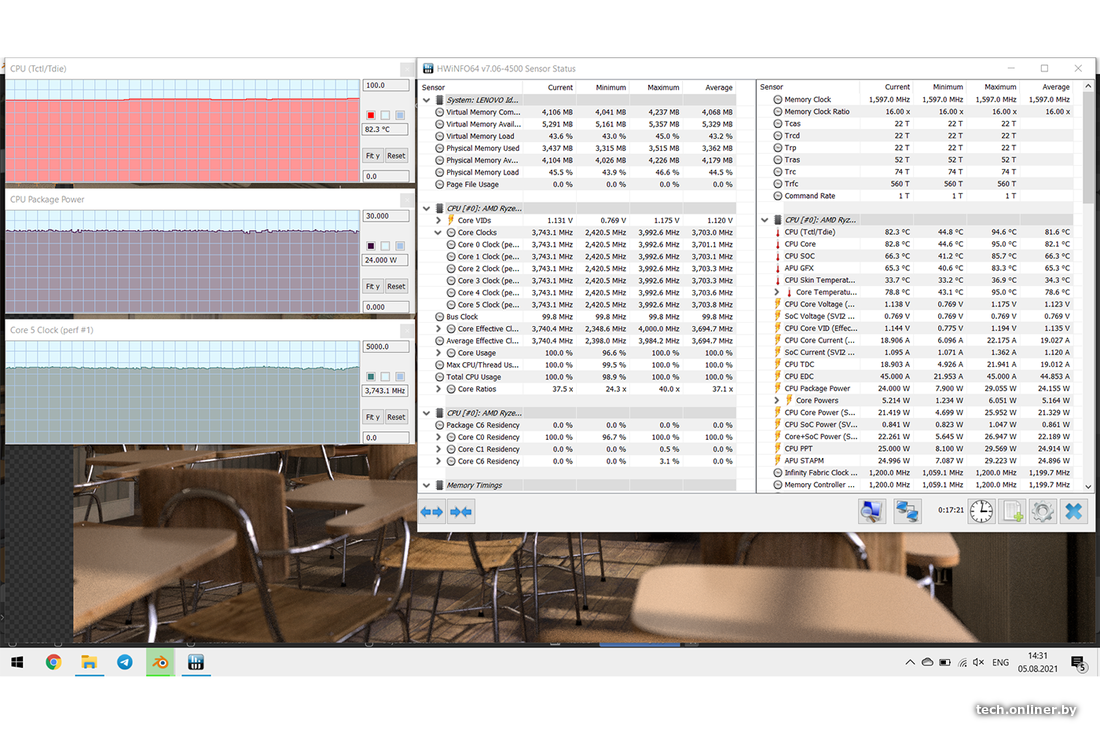
Task: Launch Telegram from the taskbar
Action: click(124, 662)
